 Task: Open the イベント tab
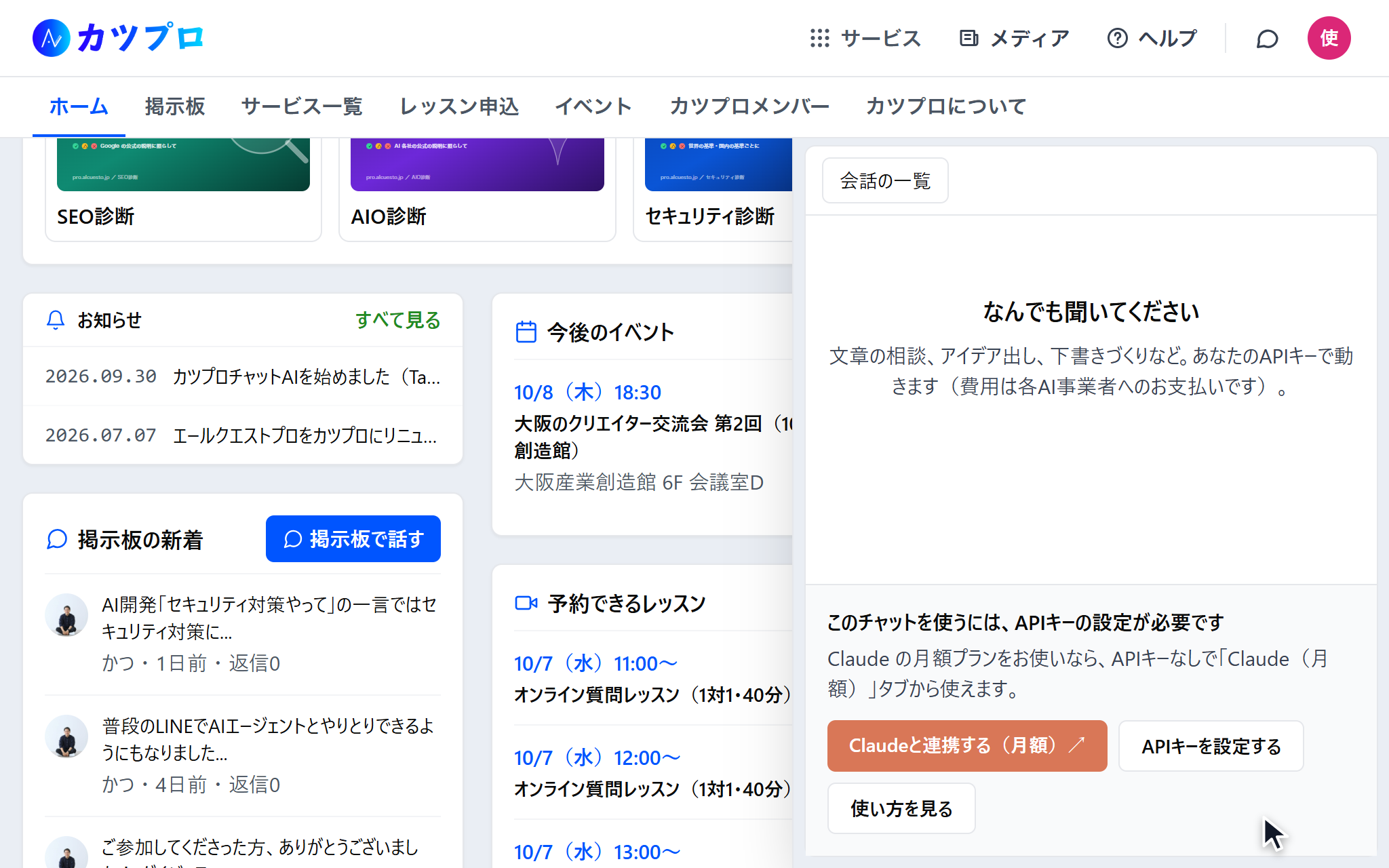[593, 106]
